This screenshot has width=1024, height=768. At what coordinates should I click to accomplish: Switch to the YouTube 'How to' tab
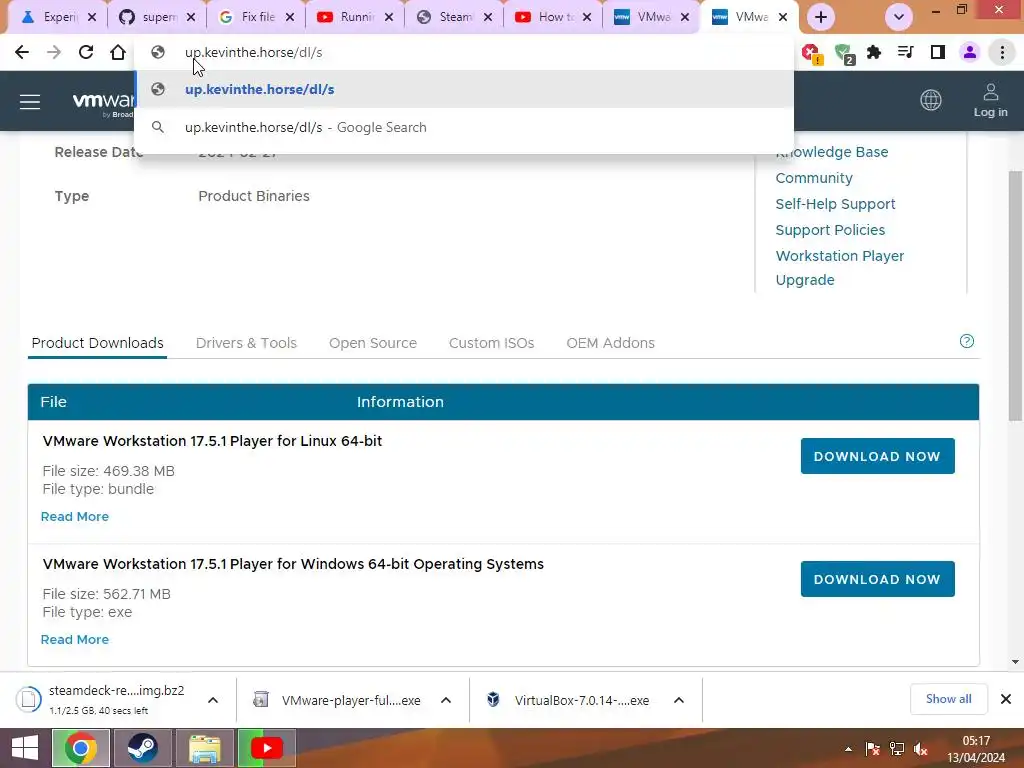click(x=552, y=17)
